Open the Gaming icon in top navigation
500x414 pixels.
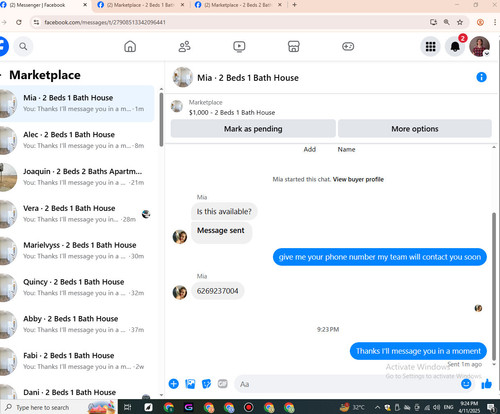[348, 46]
